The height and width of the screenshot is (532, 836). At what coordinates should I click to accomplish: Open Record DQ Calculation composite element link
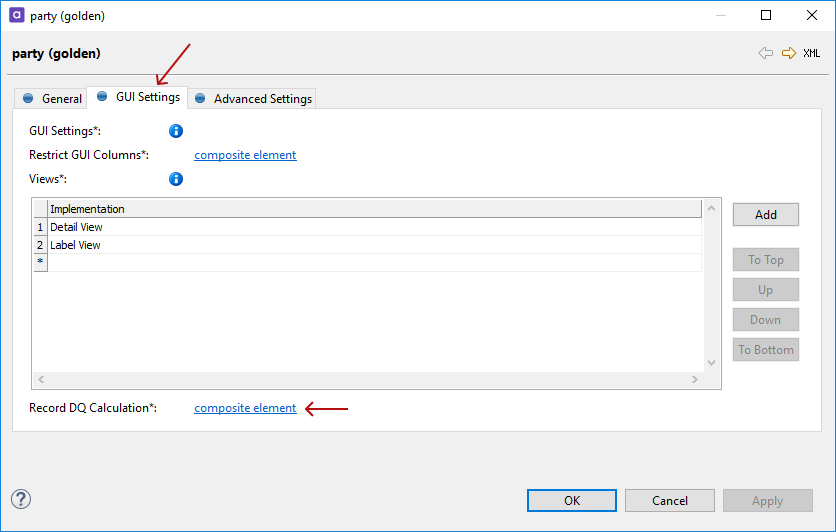tap(245, 408)
